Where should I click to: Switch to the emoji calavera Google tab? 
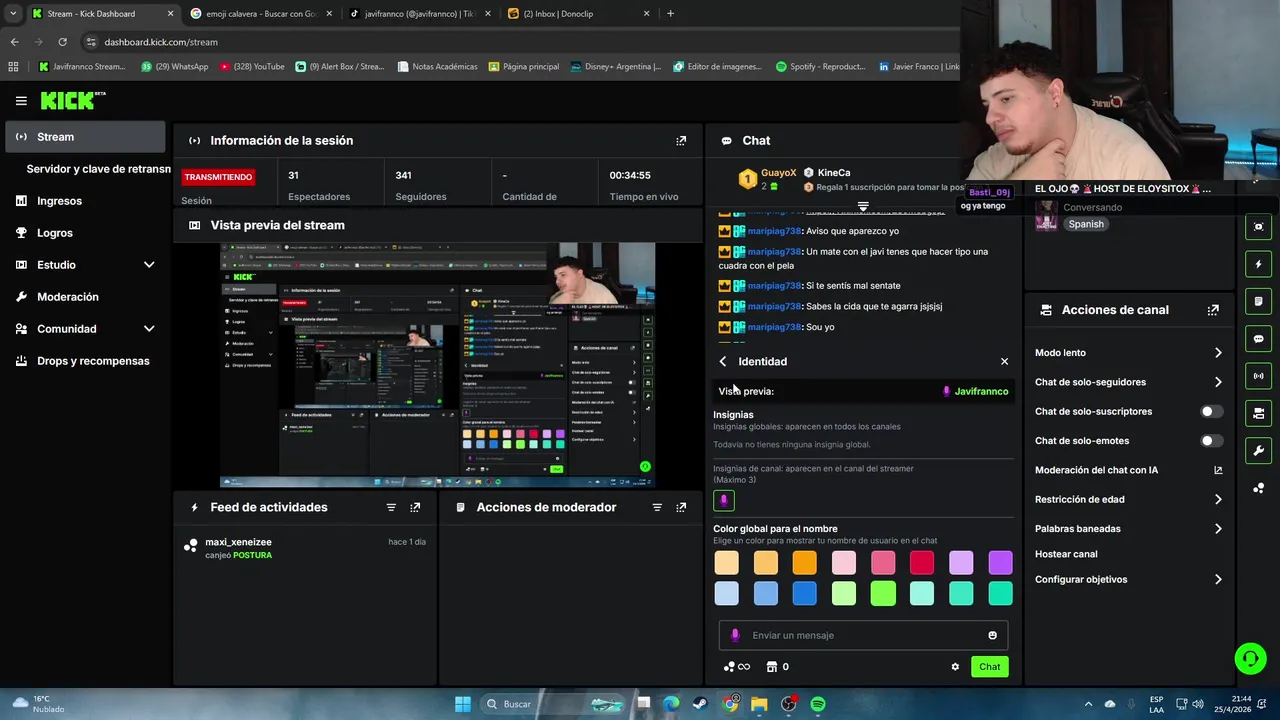coord(261,14)
